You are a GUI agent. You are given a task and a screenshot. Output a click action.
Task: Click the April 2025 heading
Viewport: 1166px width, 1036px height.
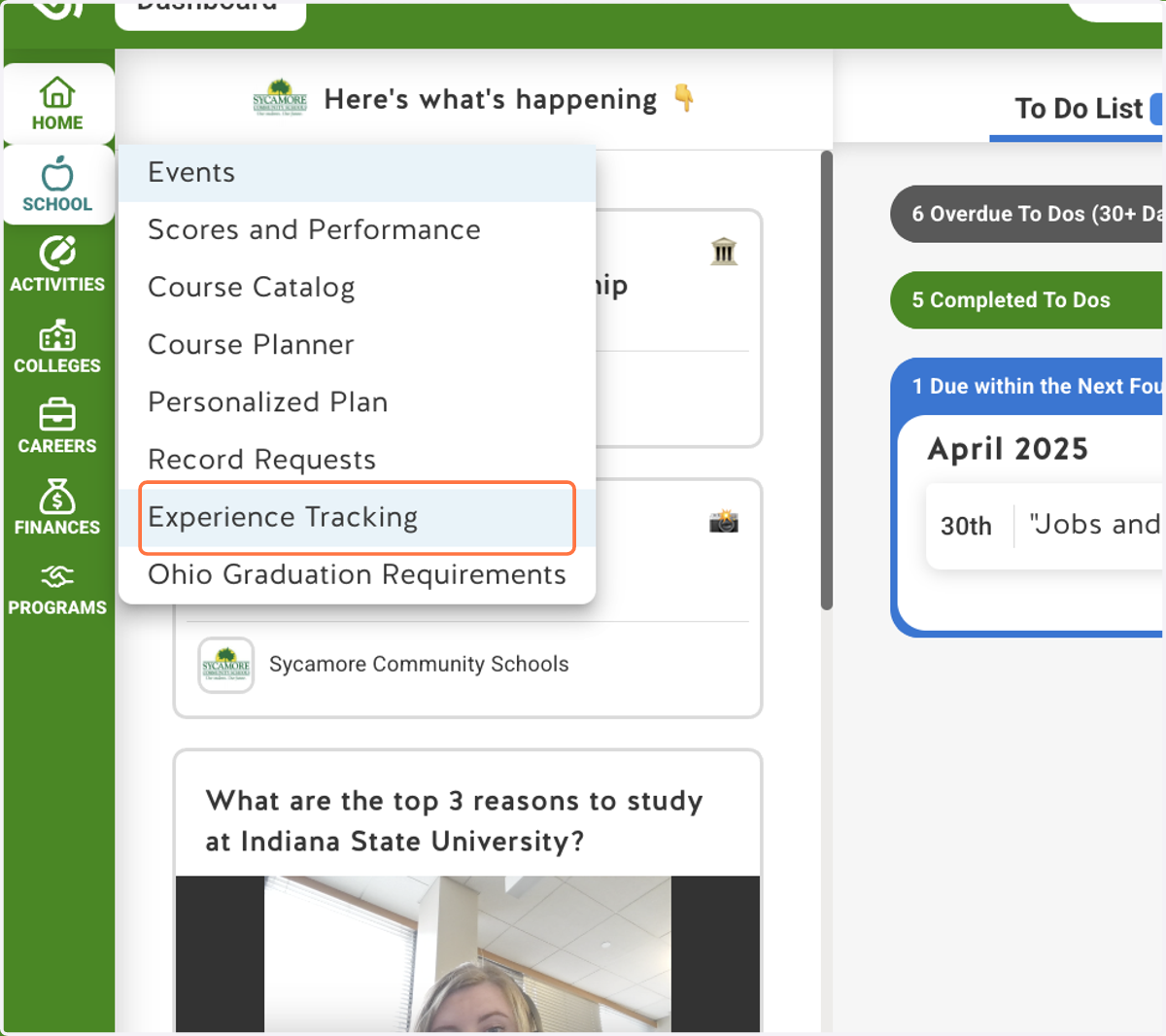point(1008,449)
